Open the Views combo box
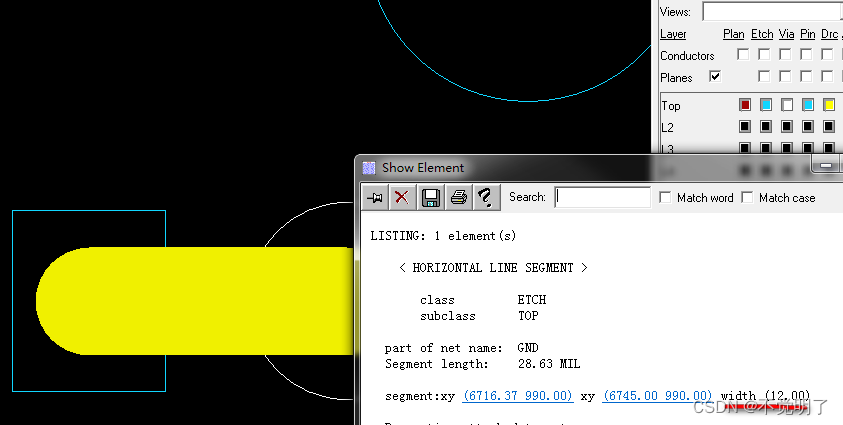Image resolution: width=843 pixels, height=425 pixels. coord(773,11)
